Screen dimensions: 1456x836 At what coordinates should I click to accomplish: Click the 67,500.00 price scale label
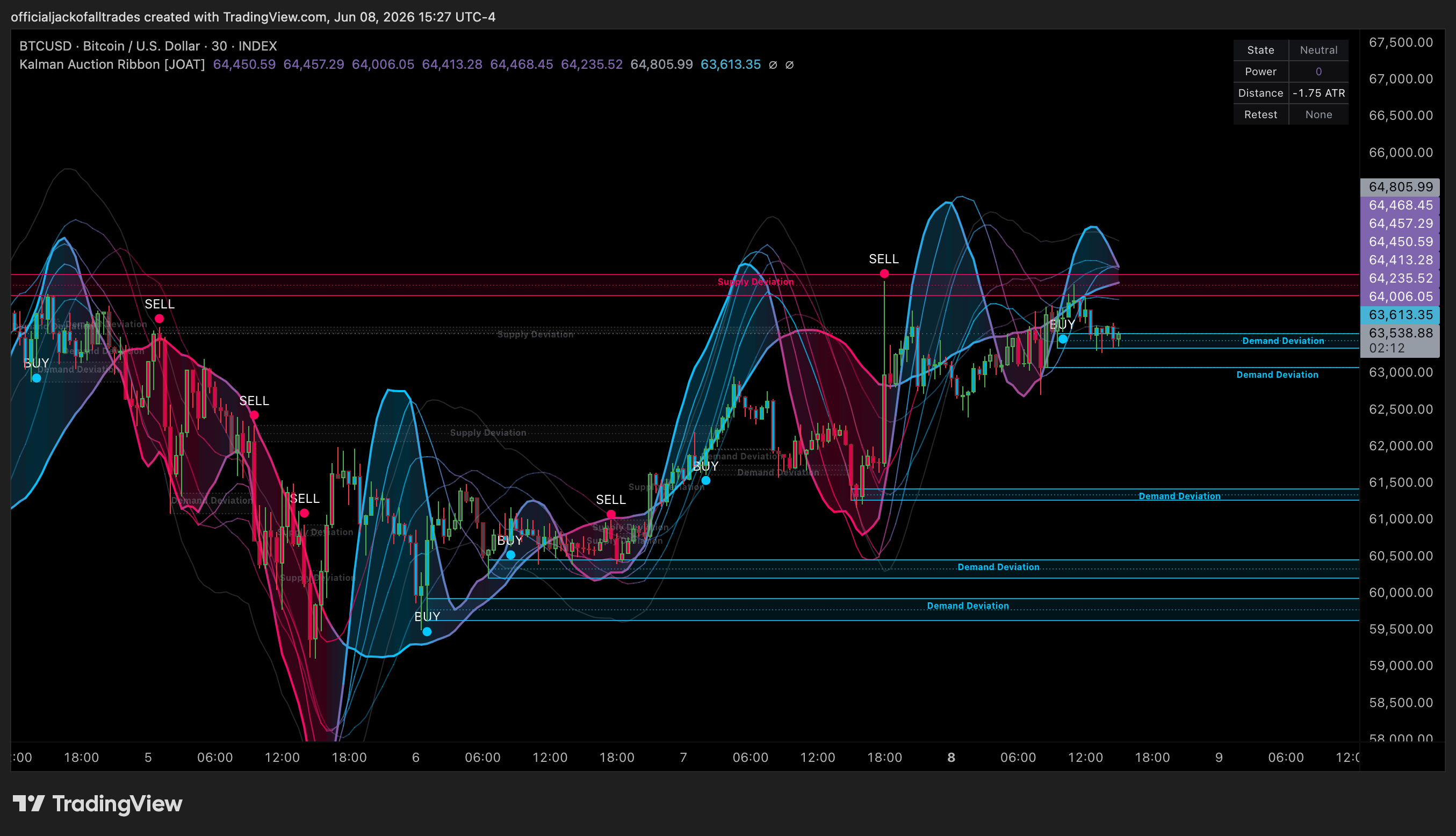tap(1401, 42)
